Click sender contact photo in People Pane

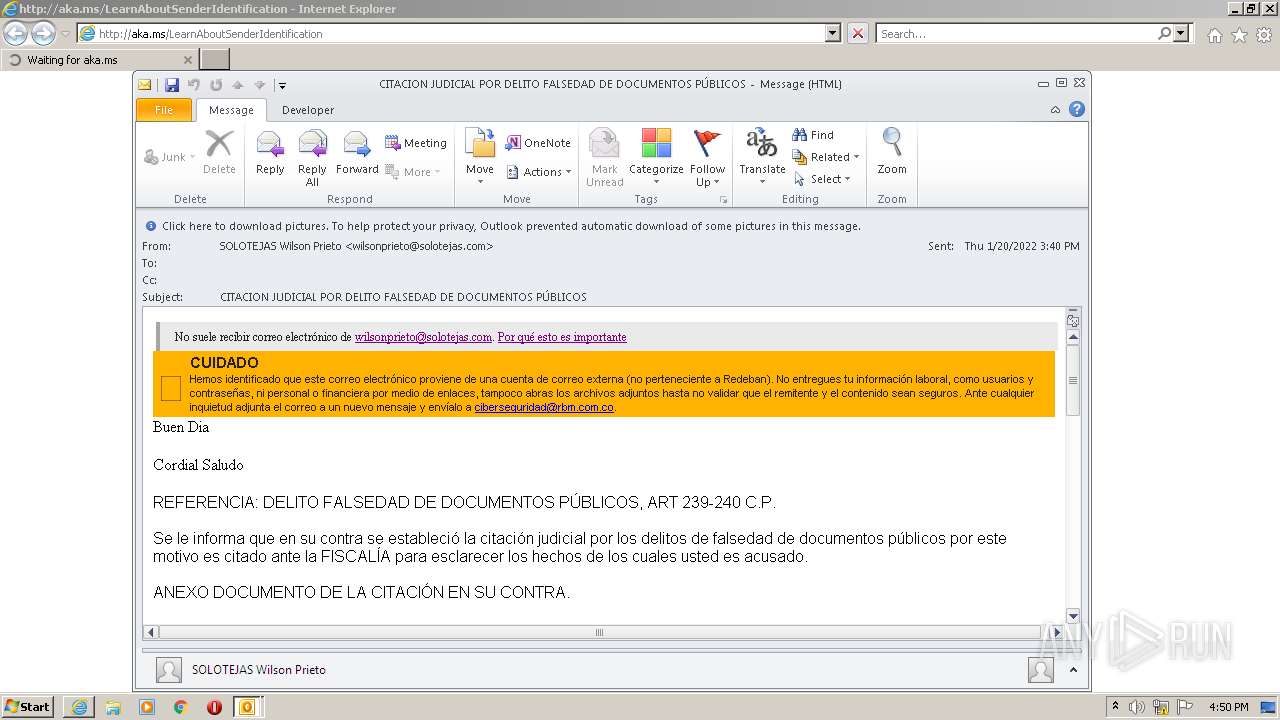coord(169,670)
